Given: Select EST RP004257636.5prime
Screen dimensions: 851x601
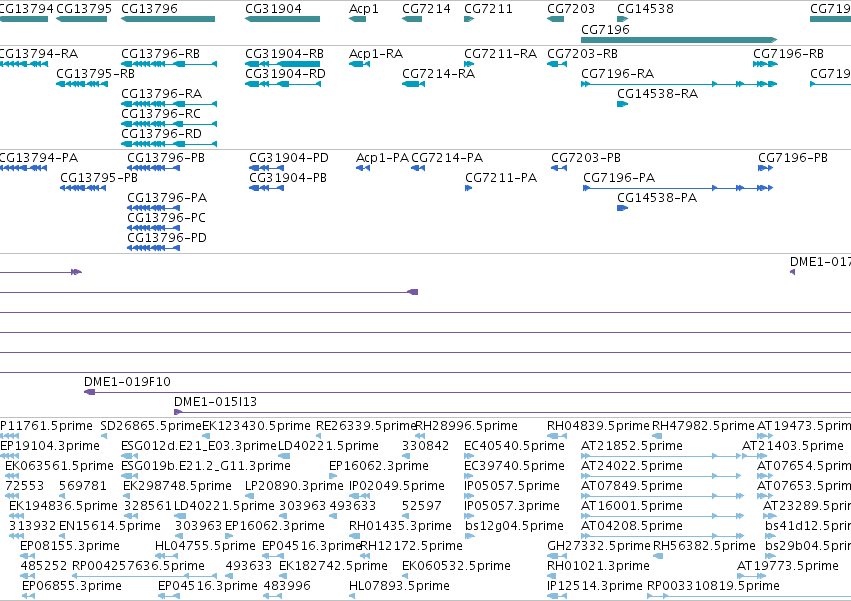Looking at the screenshot, I should (144, 576).
